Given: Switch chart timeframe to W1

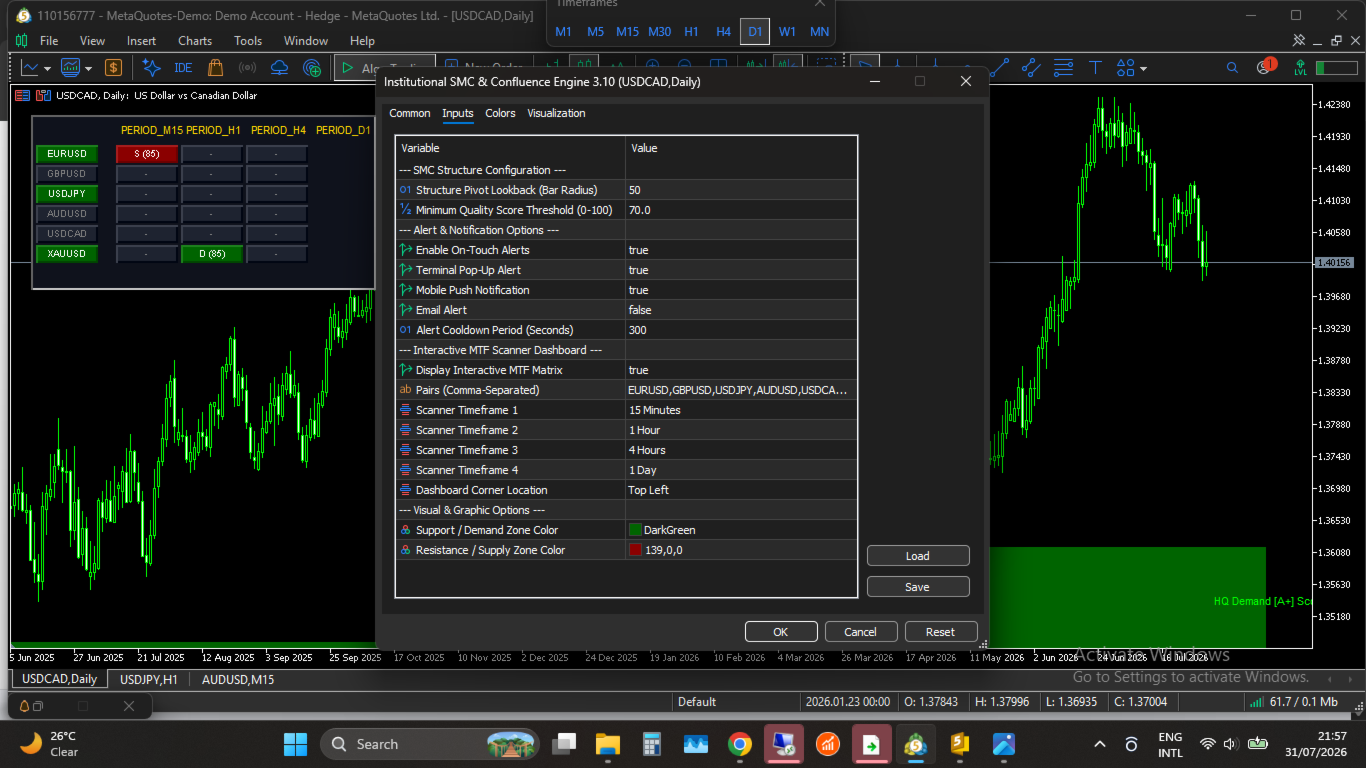Looking at the screenshot, I should click(787, 32).
